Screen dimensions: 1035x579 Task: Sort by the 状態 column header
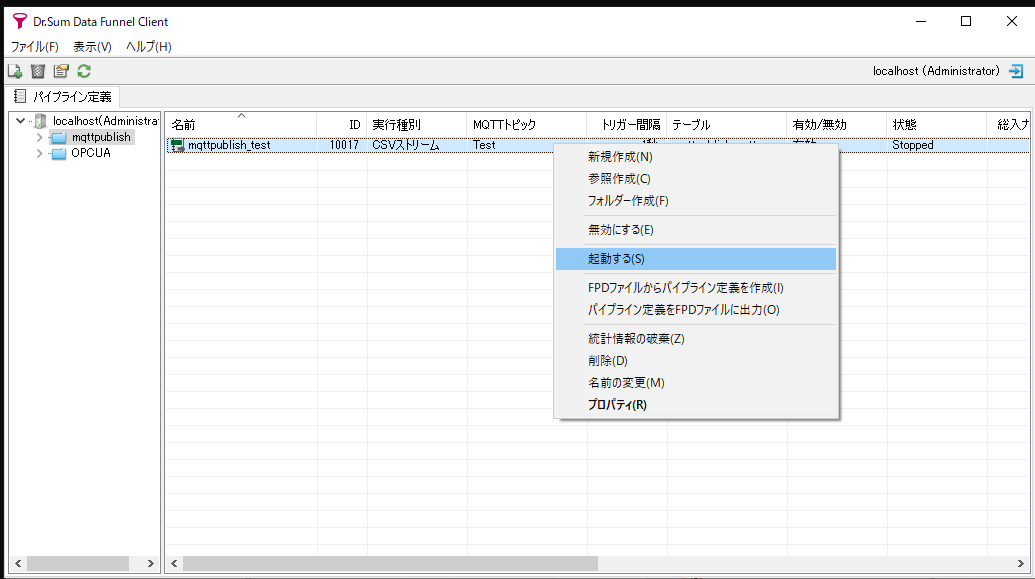coord(937,124)
